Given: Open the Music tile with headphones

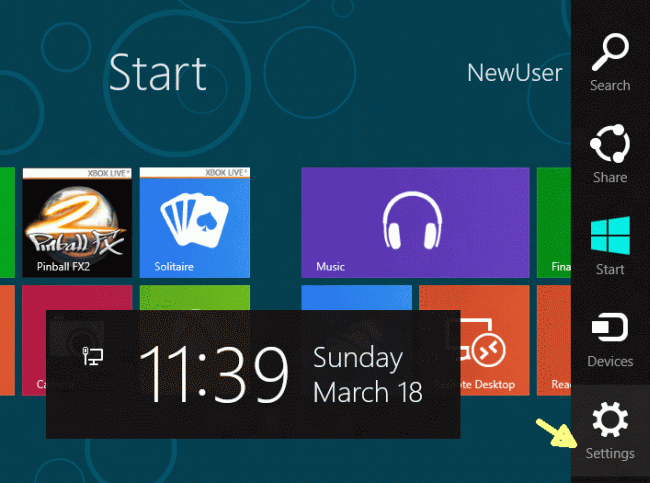Looking at the screenshot, I should click(415, 223).
